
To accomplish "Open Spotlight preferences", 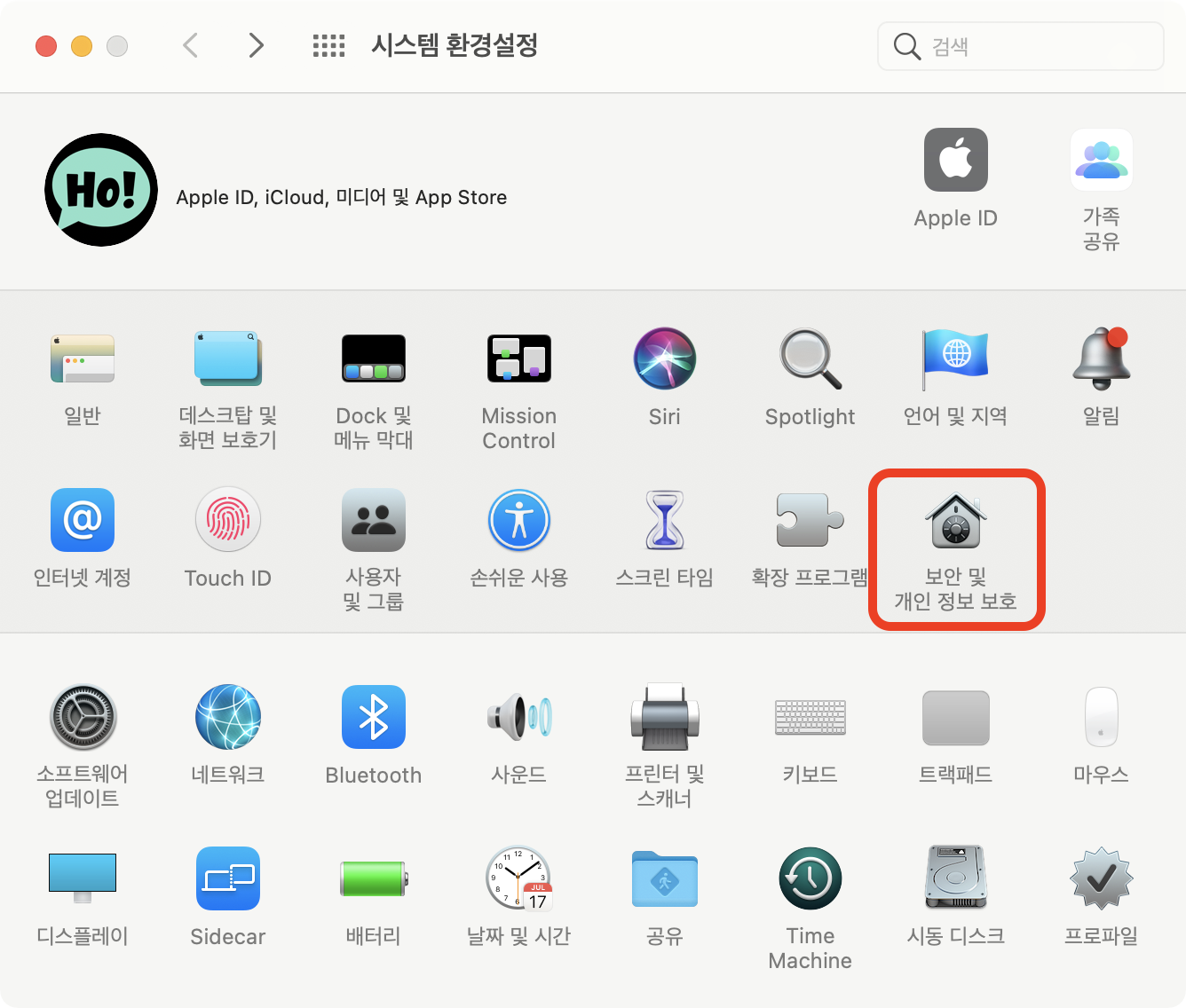I will [810, 359].
